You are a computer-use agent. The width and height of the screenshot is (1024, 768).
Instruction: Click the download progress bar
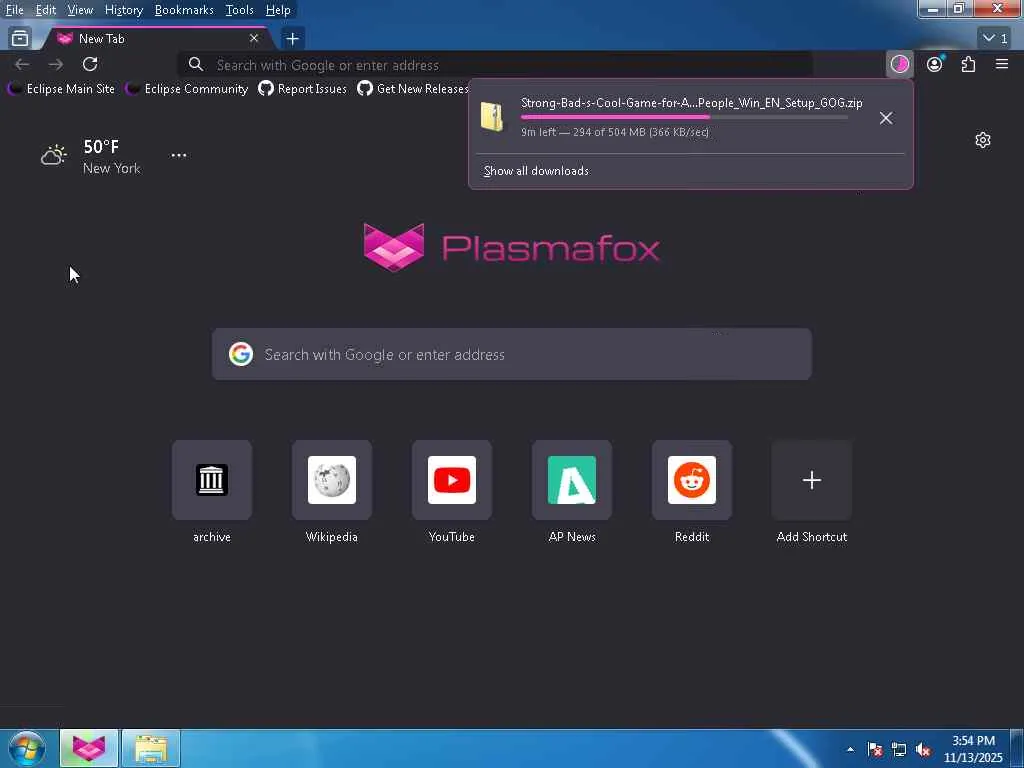pyautogui.click(x=684, y=117)
